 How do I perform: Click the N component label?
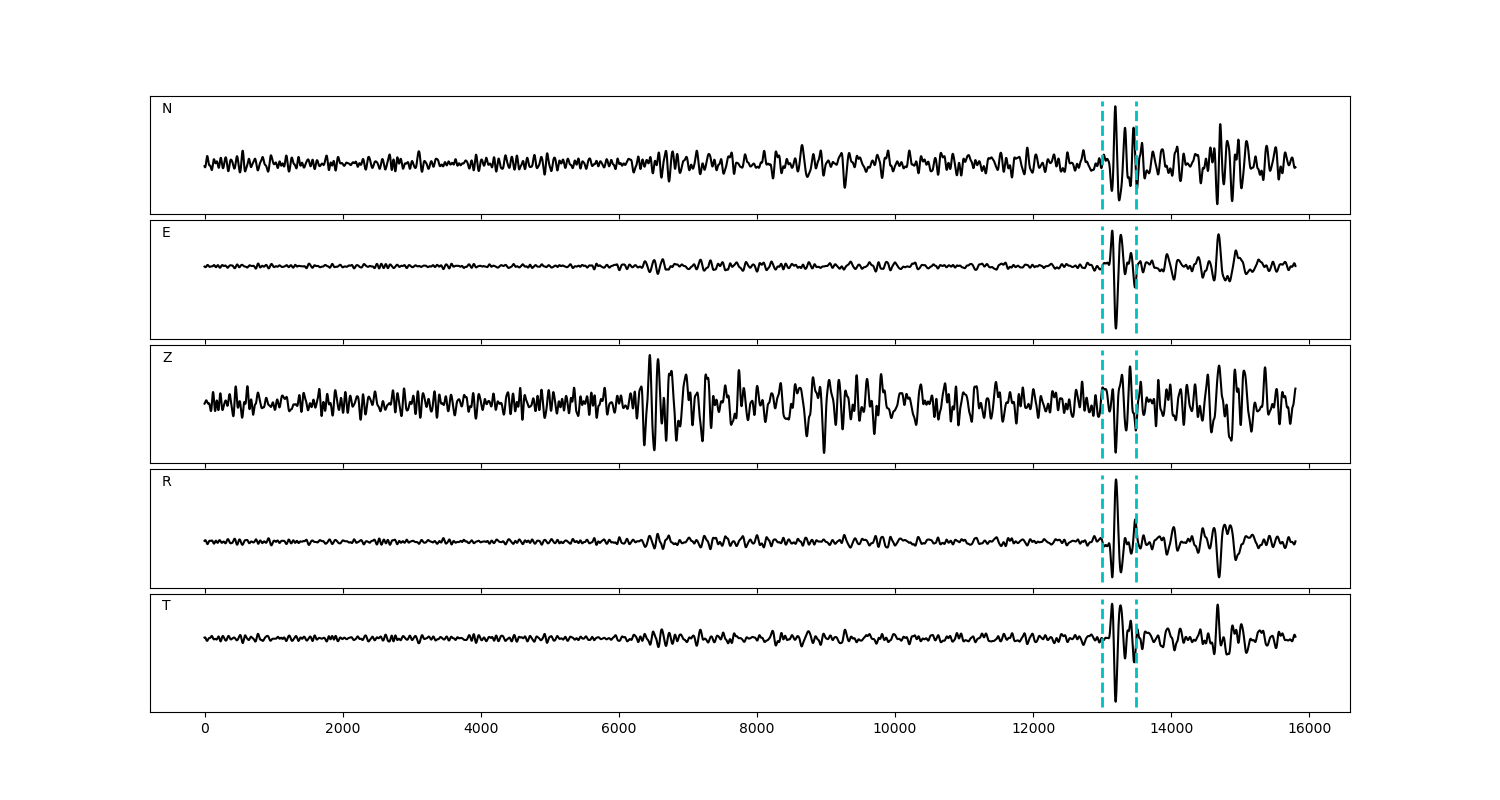(x=167, y=109)
